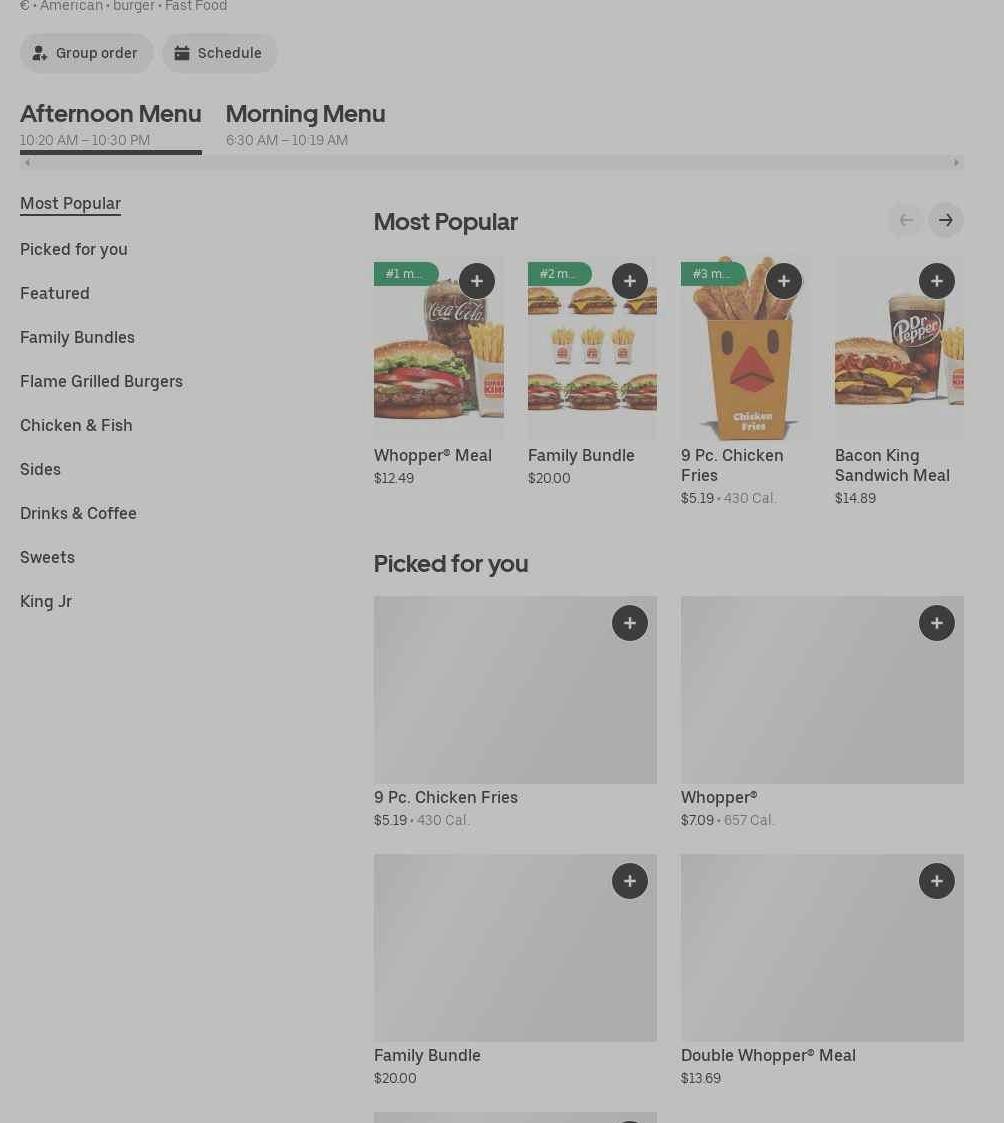Click the previous arrow in Most Popular
1004x1123 pixels.
(x=906, y=220)
